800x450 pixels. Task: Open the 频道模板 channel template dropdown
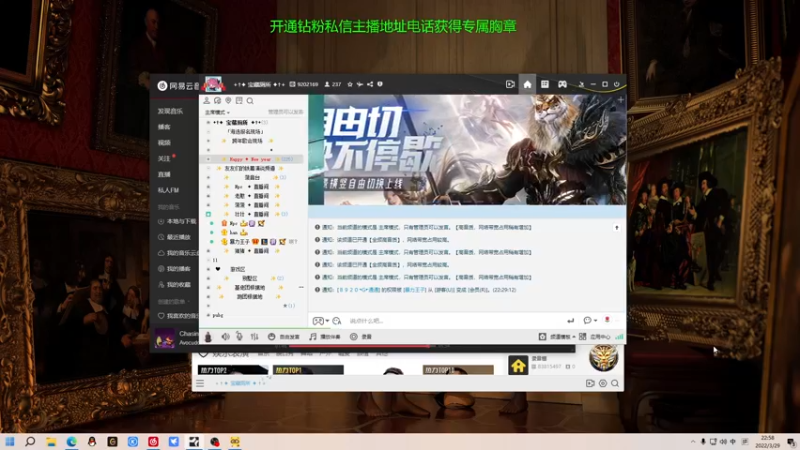coord(557,337)
